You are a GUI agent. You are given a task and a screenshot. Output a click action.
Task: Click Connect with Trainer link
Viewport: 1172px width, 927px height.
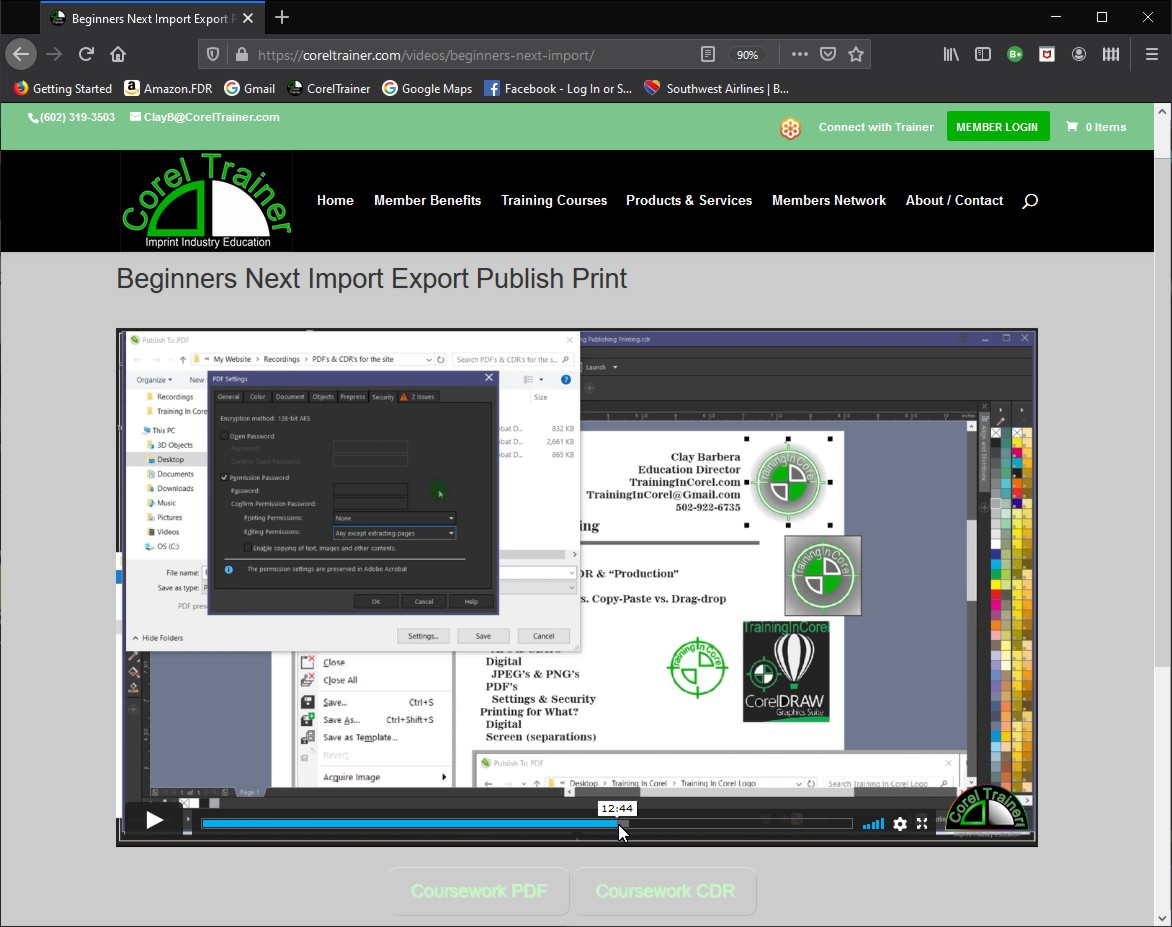(876, 127)
